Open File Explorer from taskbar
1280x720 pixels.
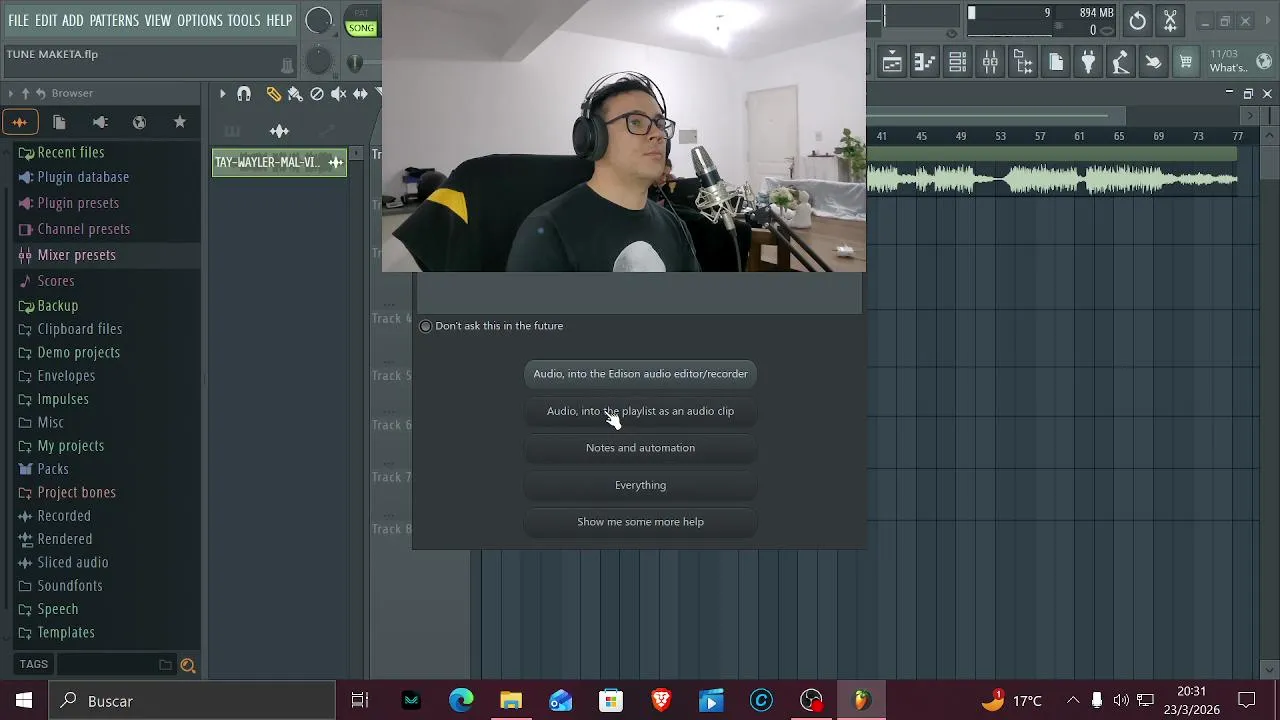point(511,701)
